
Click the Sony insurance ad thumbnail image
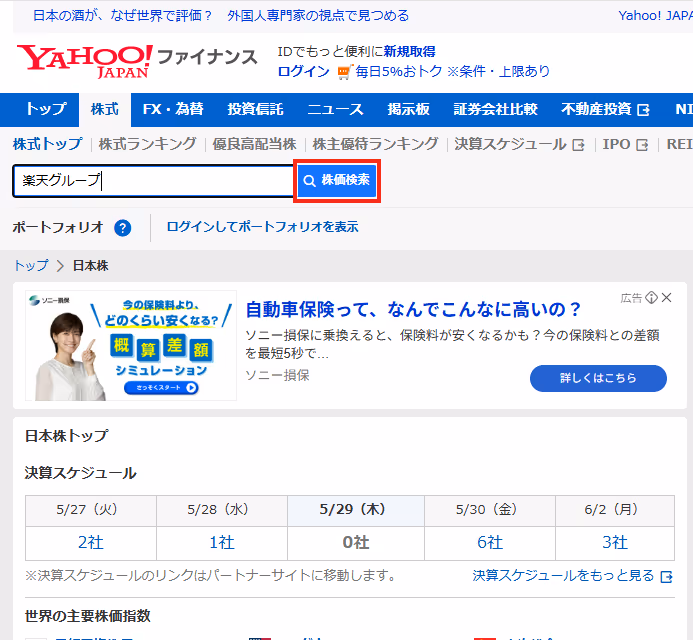click(131, 346)
